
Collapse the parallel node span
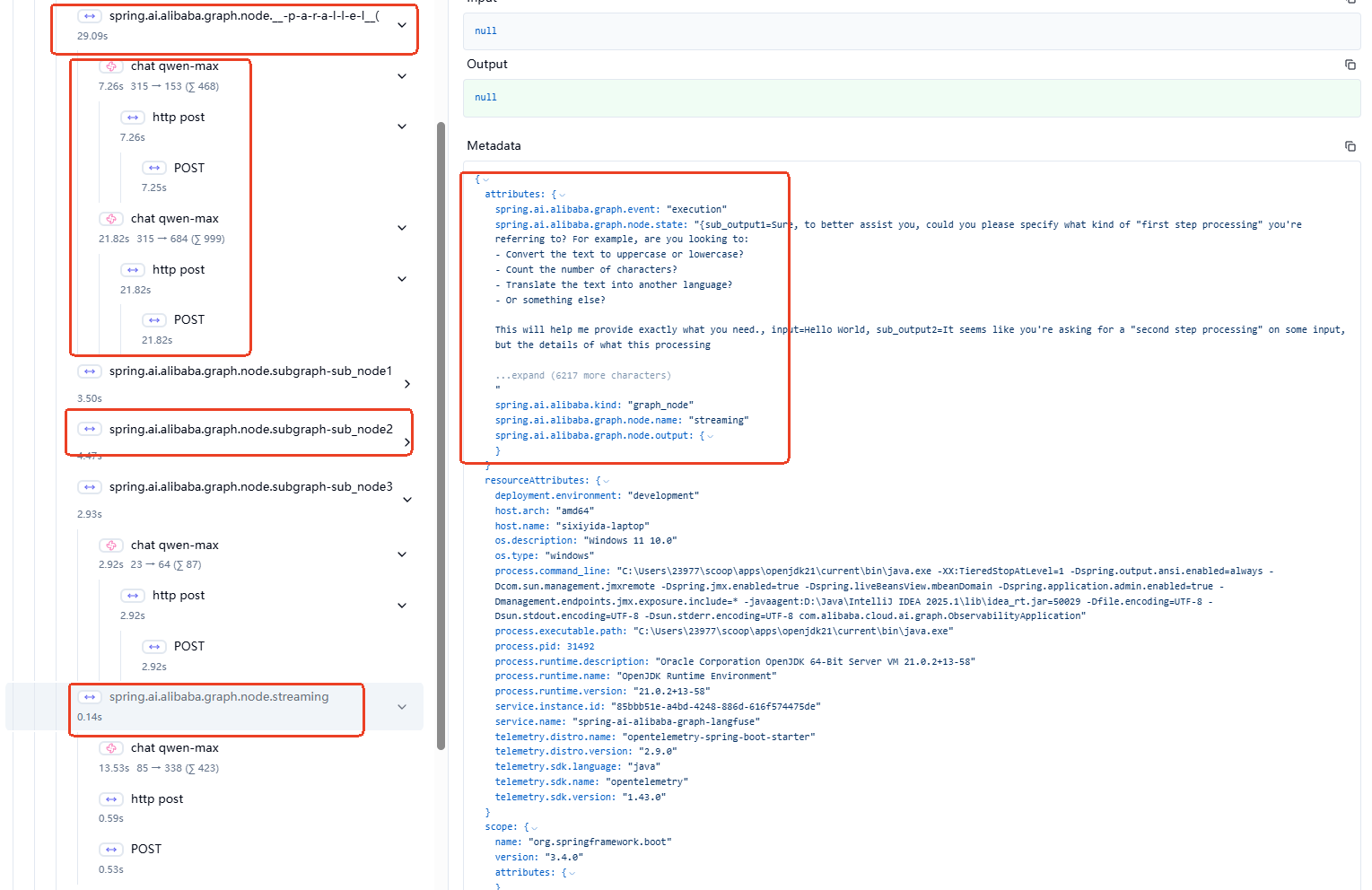[402, 25]
